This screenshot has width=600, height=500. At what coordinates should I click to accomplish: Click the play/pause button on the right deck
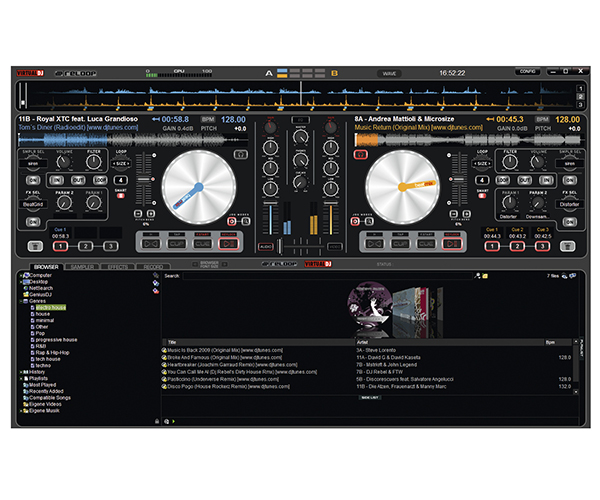coord(452,244)
